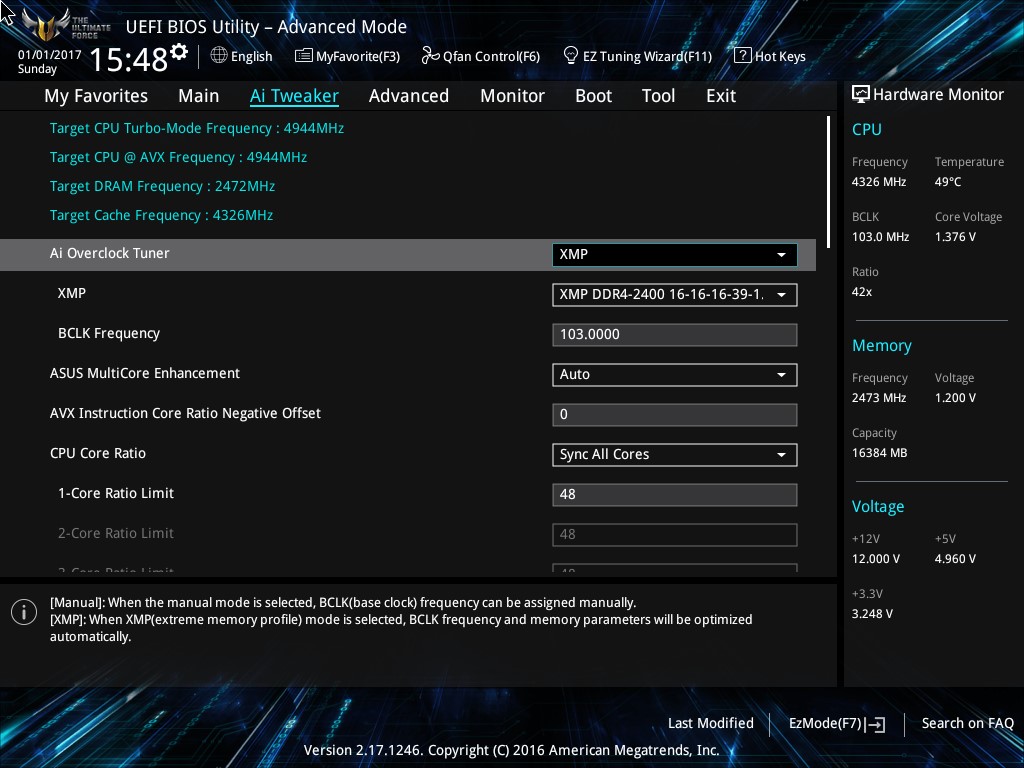This screenshot has height=768, width=1024.
Task: Click the Hot Keys question mark icon
Action: (x=742, y=56)
